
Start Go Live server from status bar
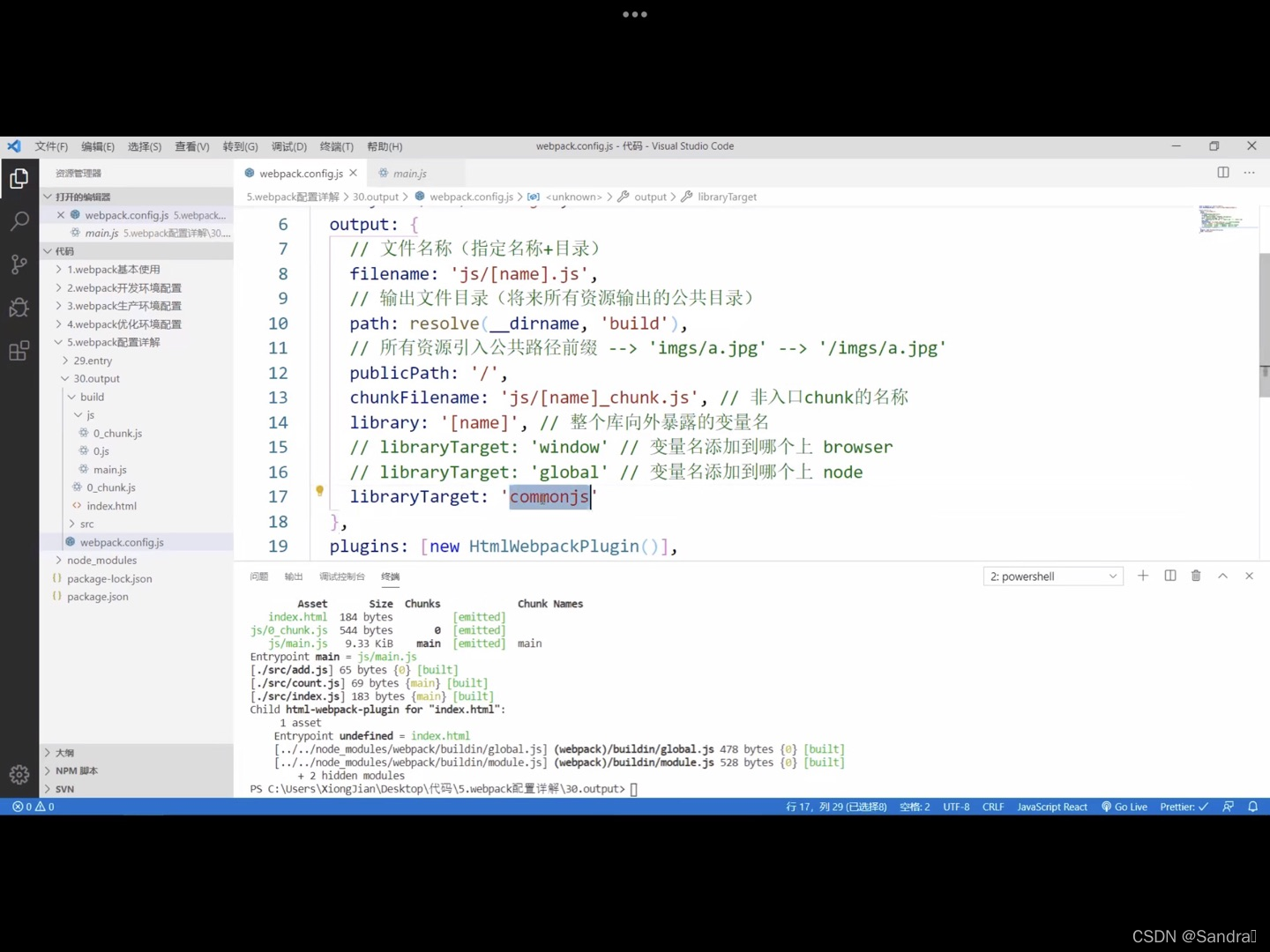tap(1124, 807)
